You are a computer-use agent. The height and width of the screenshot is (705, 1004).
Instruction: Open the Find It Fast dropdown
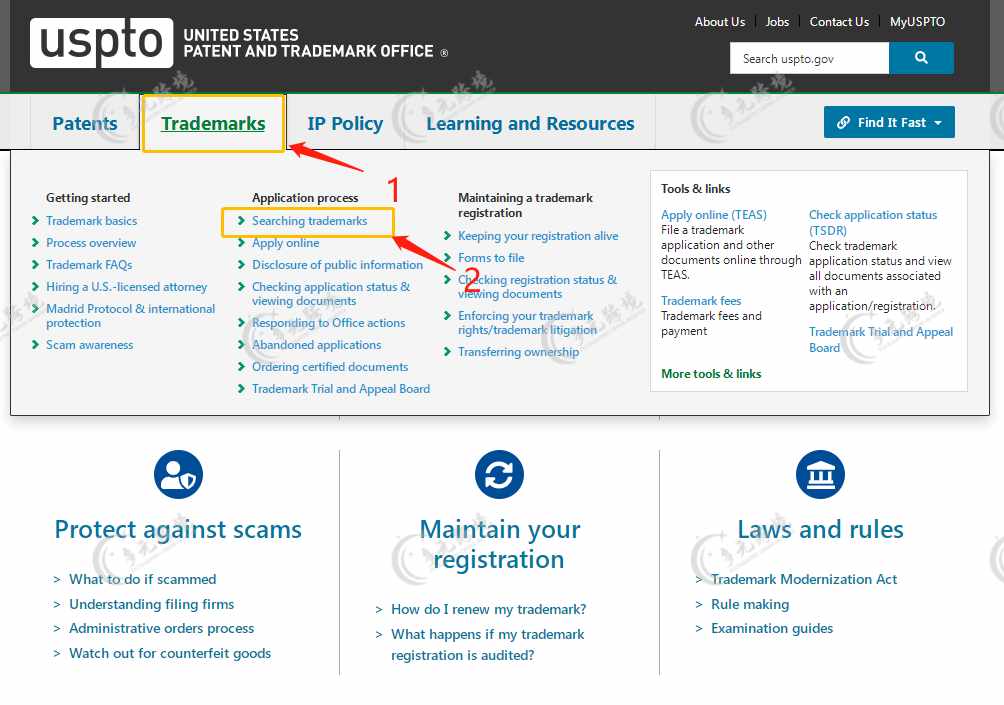[889, 122]
